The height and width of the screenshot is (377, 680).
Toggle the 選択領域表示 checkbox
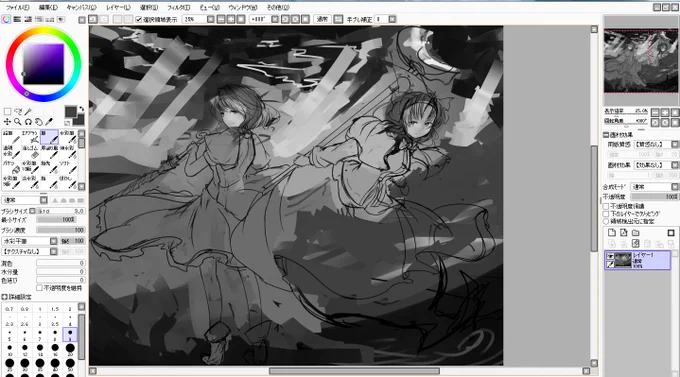(x=139, y=20)
